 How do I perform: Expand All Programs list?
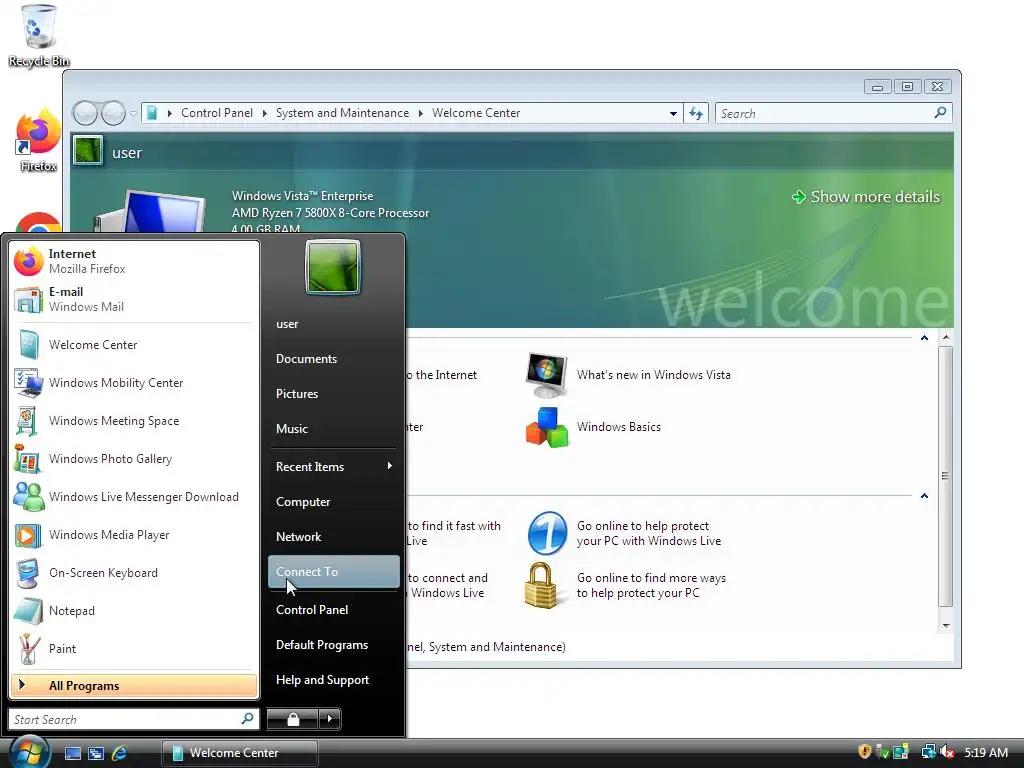pos(134,686)
